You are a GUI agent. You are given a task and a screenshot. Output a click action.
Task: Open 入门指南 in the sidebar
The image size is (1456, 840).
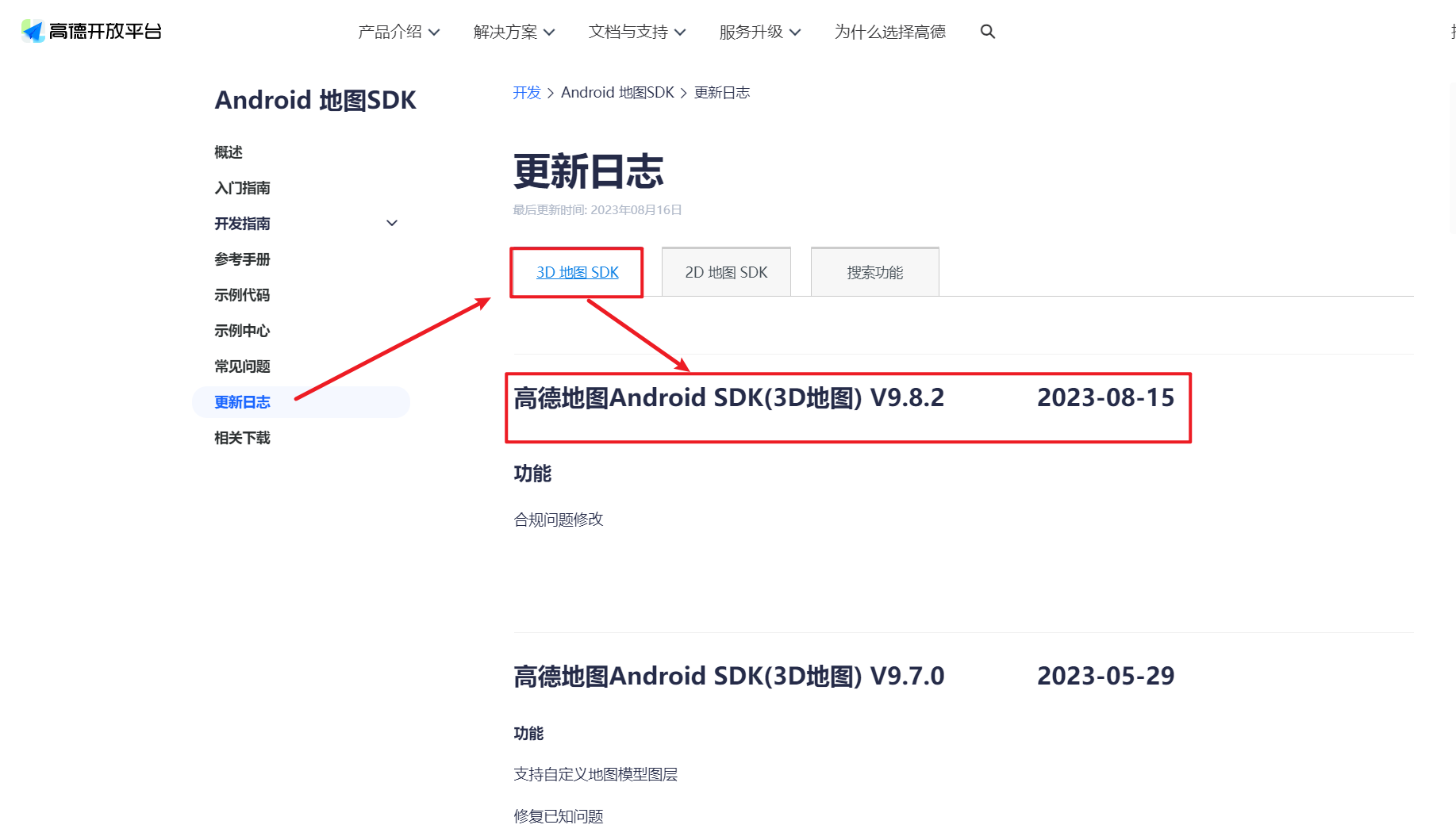point(242,188)
